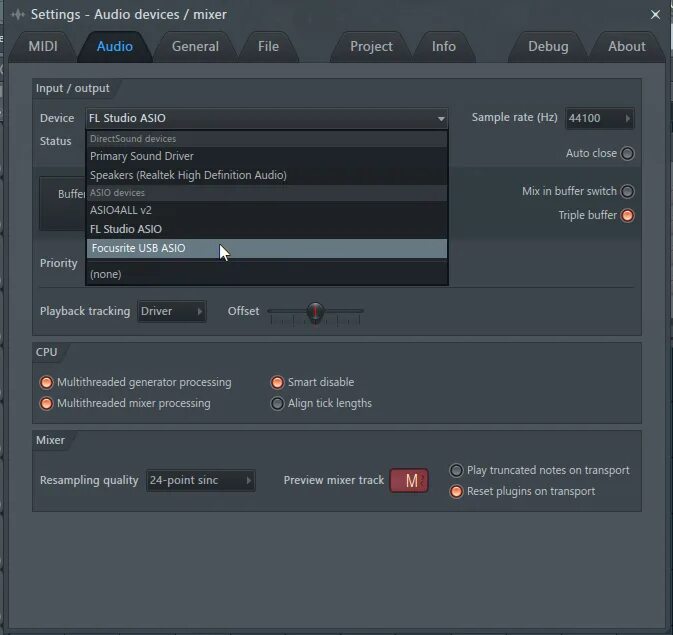Viewport: 673px width, 635px height.
Task: Pick FL Studio ASIO in the device list
Action: pos(267,229)
